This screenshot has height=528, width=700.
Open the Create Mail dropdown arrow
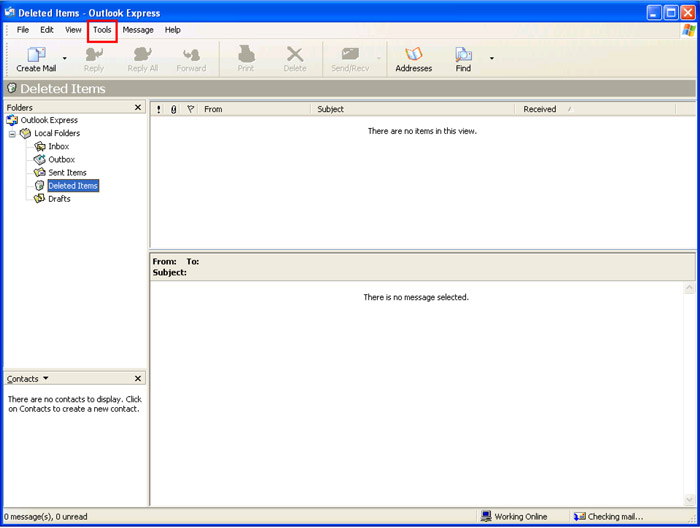tap(65, 59)
